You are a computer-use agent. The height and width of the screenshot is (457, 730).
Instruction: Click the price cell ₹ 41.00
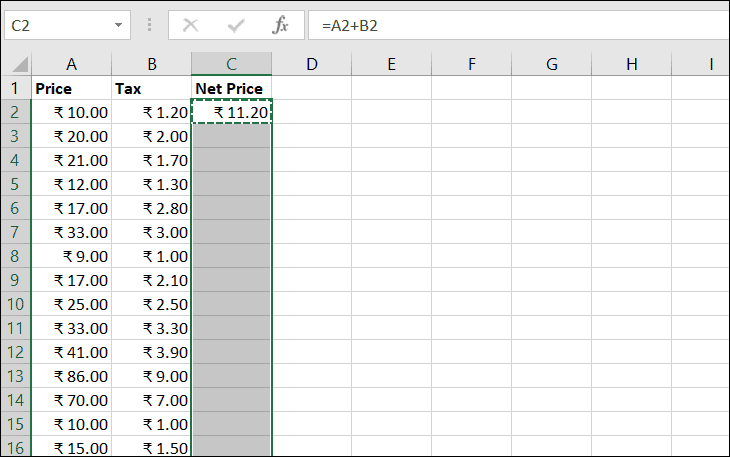coord(71,352)
